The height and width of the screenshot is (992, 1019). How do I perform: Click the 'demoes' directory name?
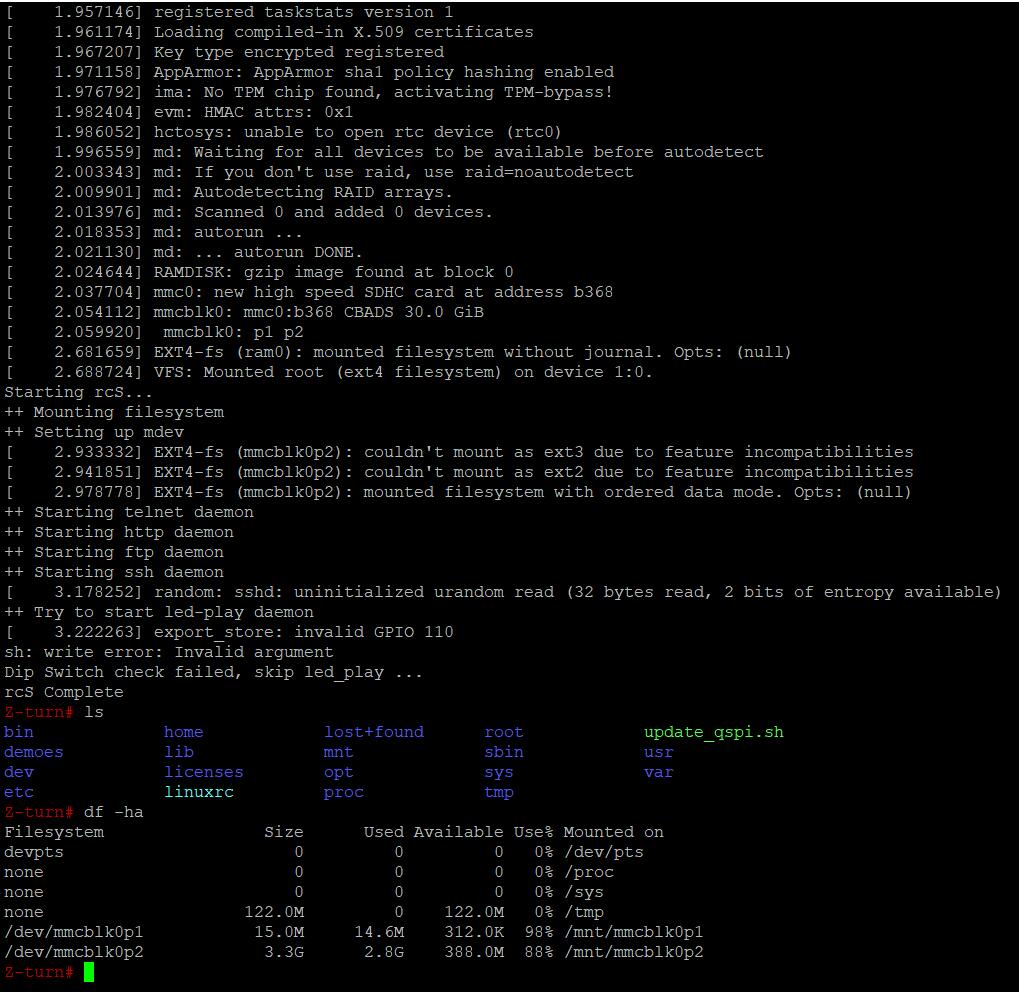click(34, 752)
